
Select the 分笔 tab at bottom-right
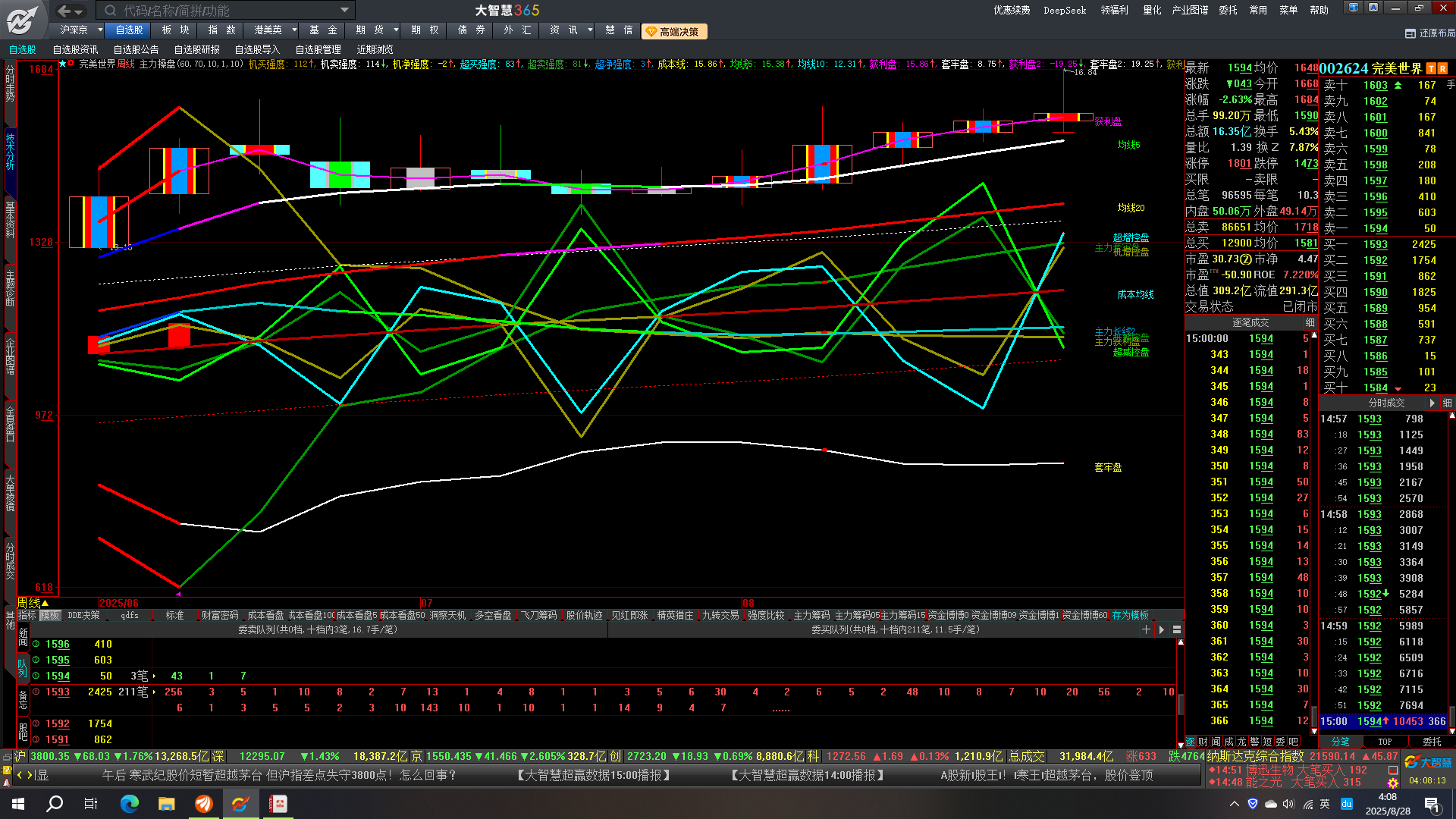(x=1340, y=742)
